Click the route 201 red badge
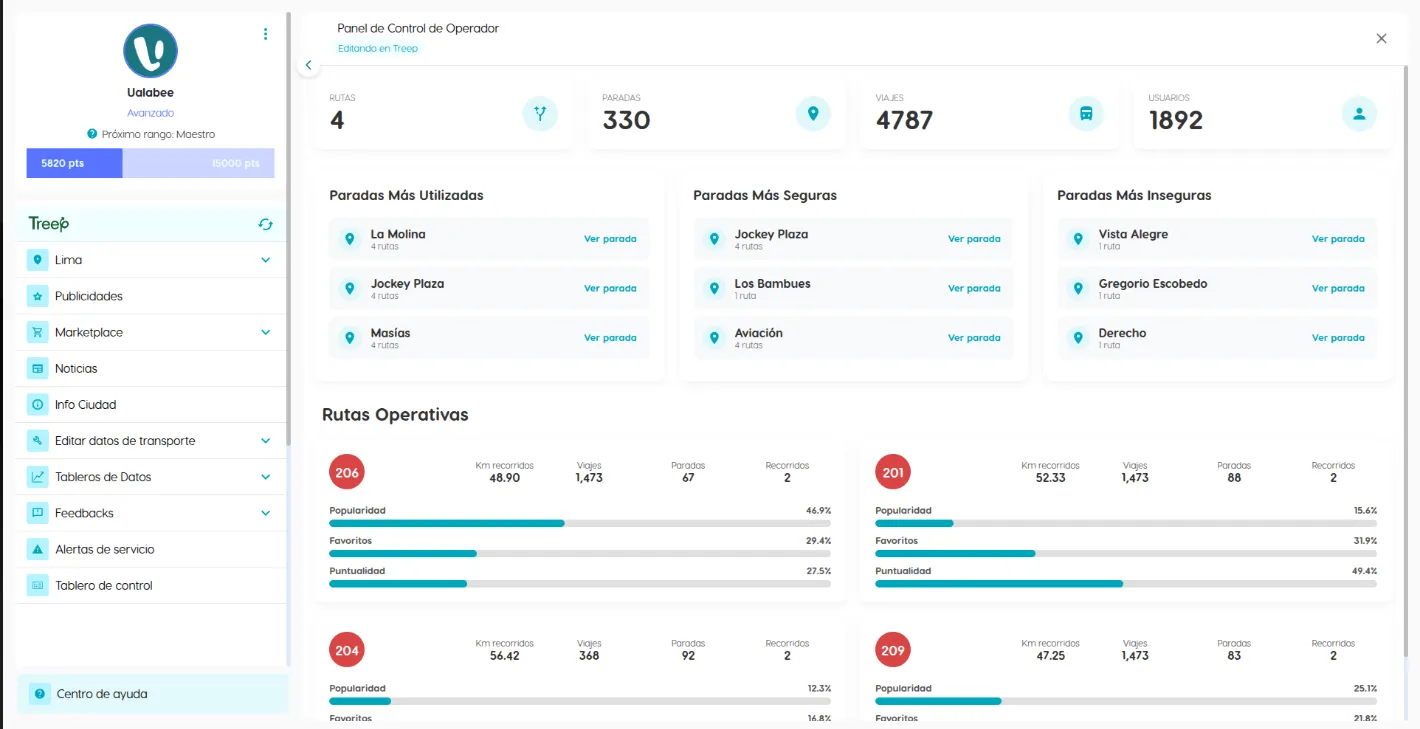This screenshot has width=1420, height=729. tap(893, 472)
